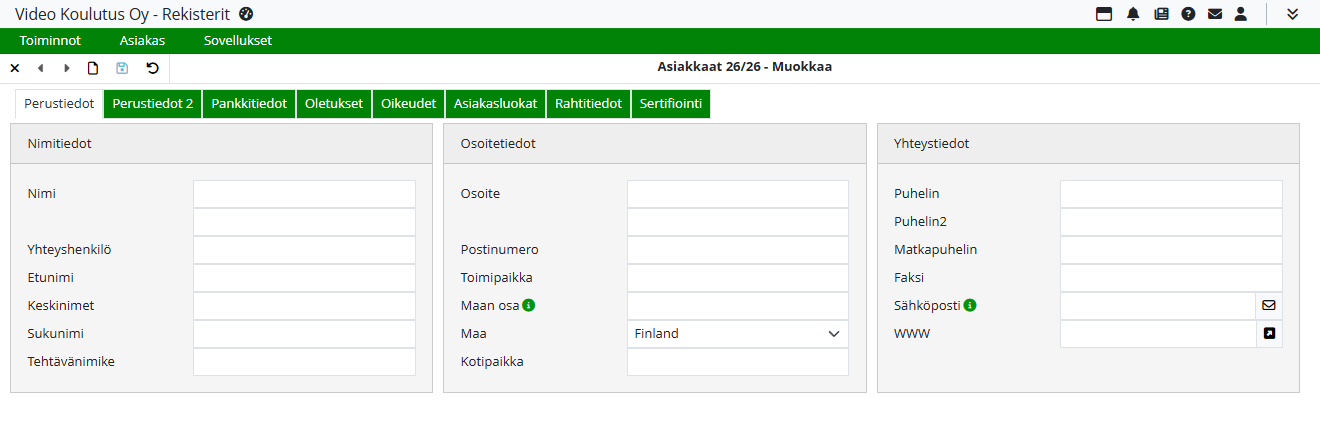
Task: Expand double-chevron arrow in top right
Action: pyautogui.click(x=1292, y=14)
